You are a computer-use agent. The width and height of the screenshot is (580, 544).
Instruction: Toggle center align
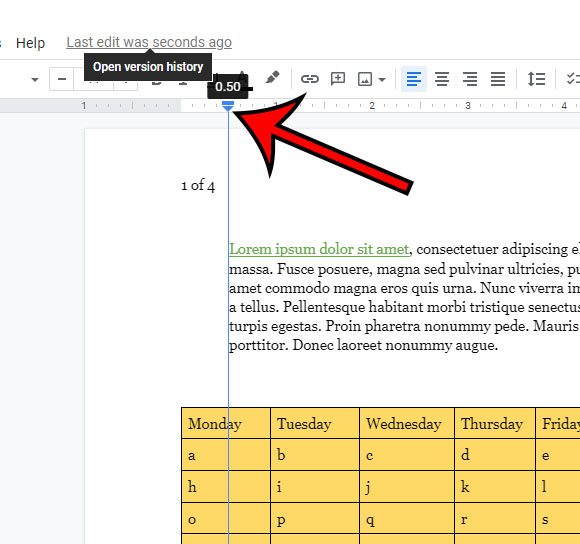tap(442, 79)
